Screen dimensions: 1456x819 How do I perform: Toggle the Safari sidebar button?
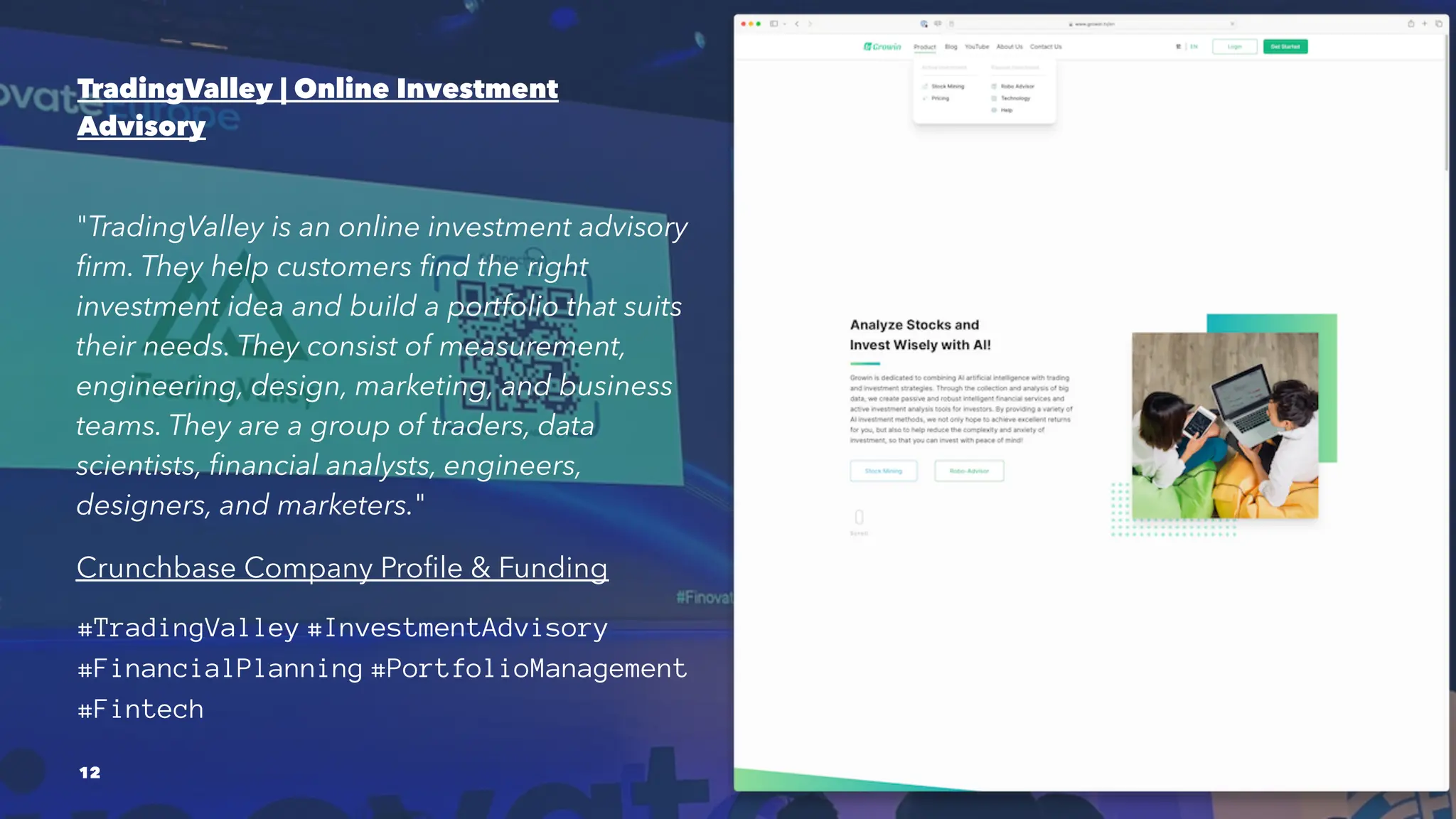773,23
